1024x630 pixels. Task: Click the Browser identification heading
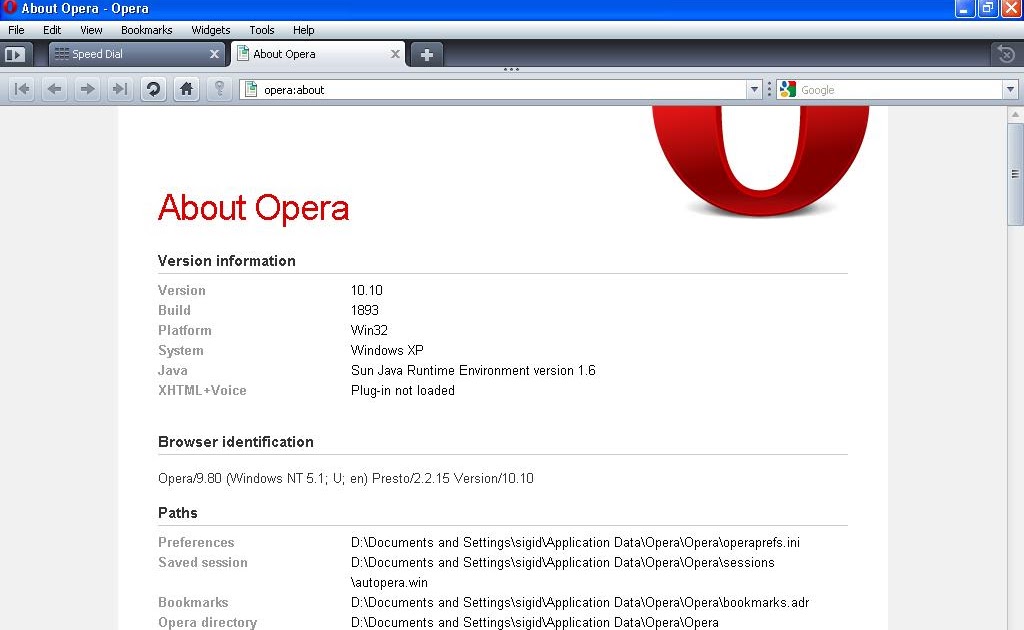[x=236, y=441]
